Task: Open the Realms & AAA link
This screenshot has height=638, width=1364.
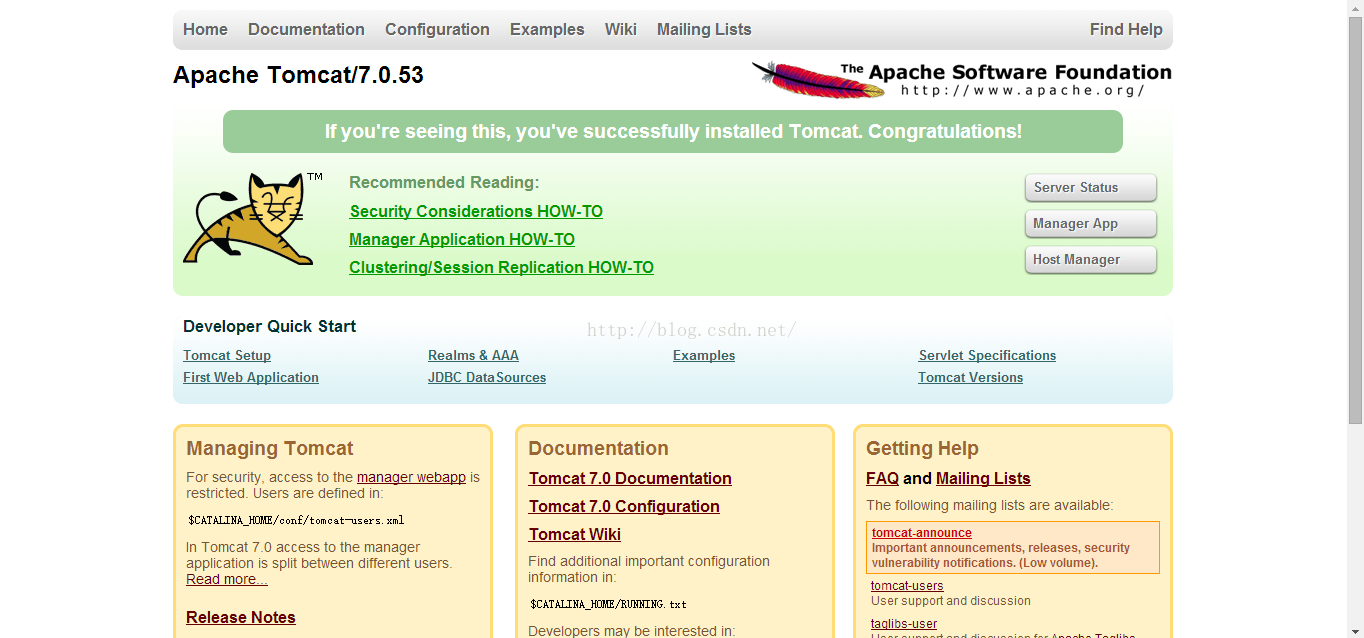Action: click(473, 355)
